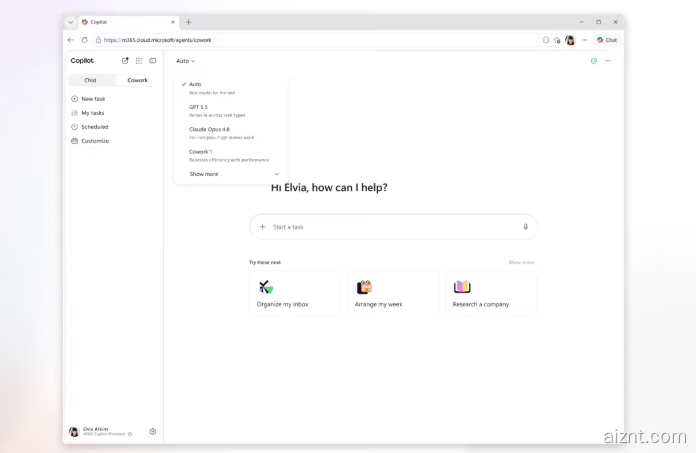Click the site lock icon
The width and height of the screenshot is (696, 453).
[x=98, y=40]
